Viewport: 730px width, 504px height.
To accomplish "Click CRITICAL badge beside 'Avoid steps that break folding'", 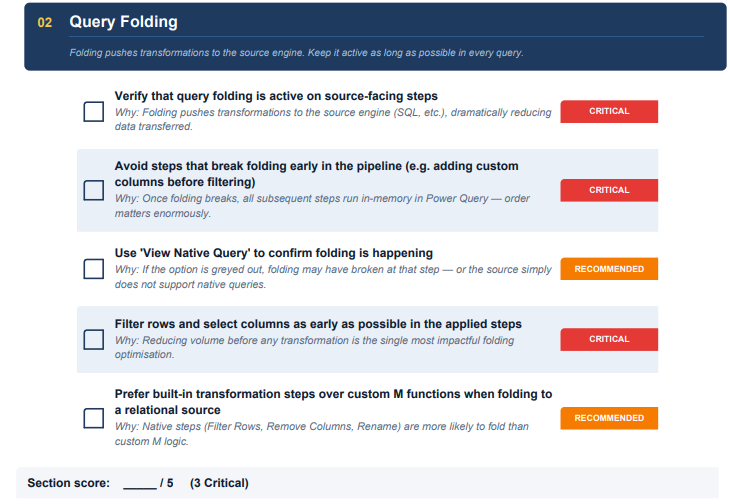I will click(608, 190).
